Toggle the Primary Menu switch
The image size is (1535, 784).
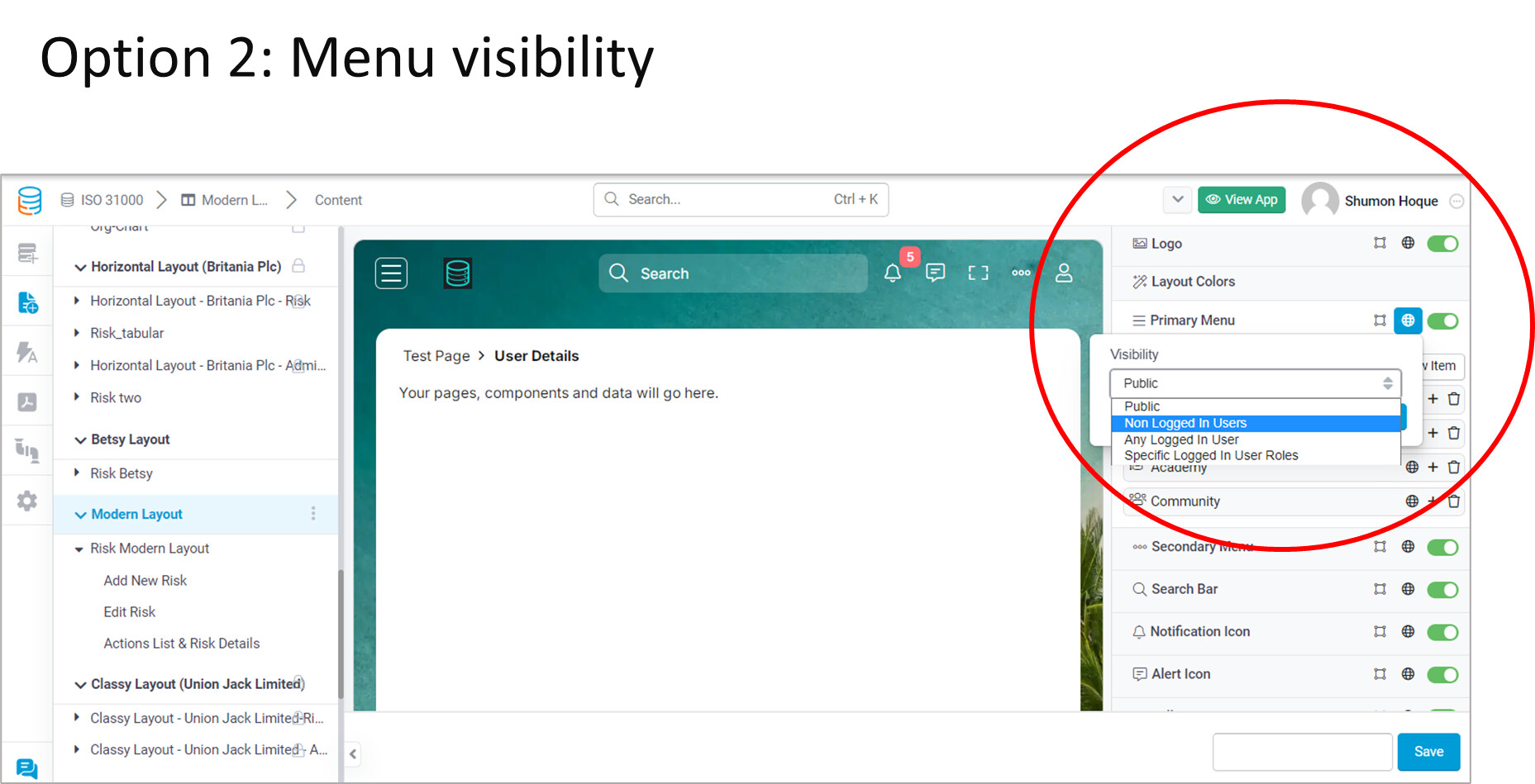pyautogui.click(x=1442, y=321)
